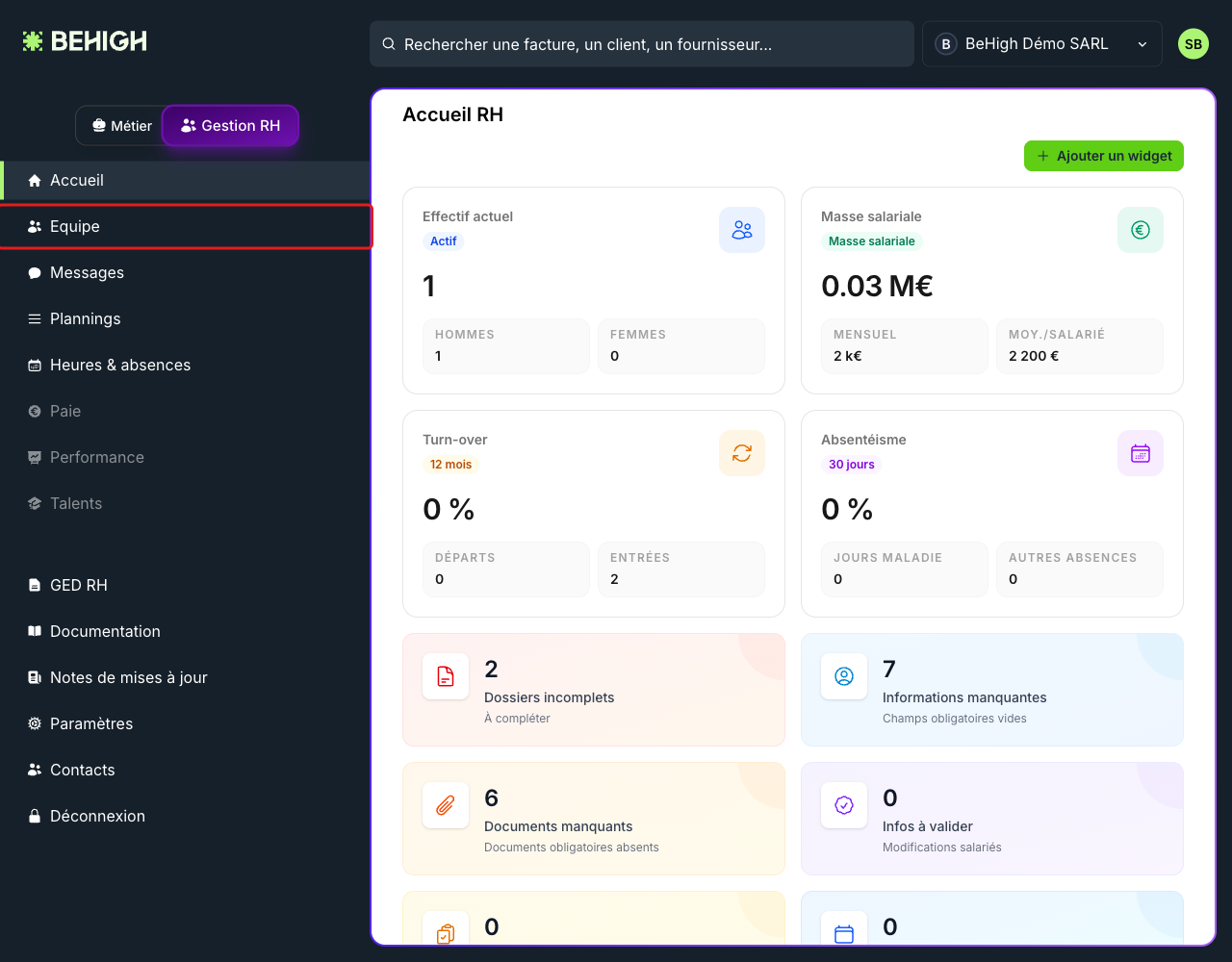
Task: Open the Informations manquantes card
Action: pyautogui.click(x=992, y=690)
